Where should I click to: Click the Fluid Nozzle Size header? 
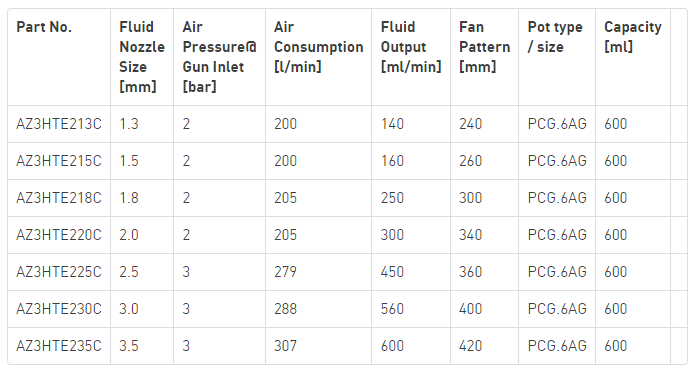(142, 57)
